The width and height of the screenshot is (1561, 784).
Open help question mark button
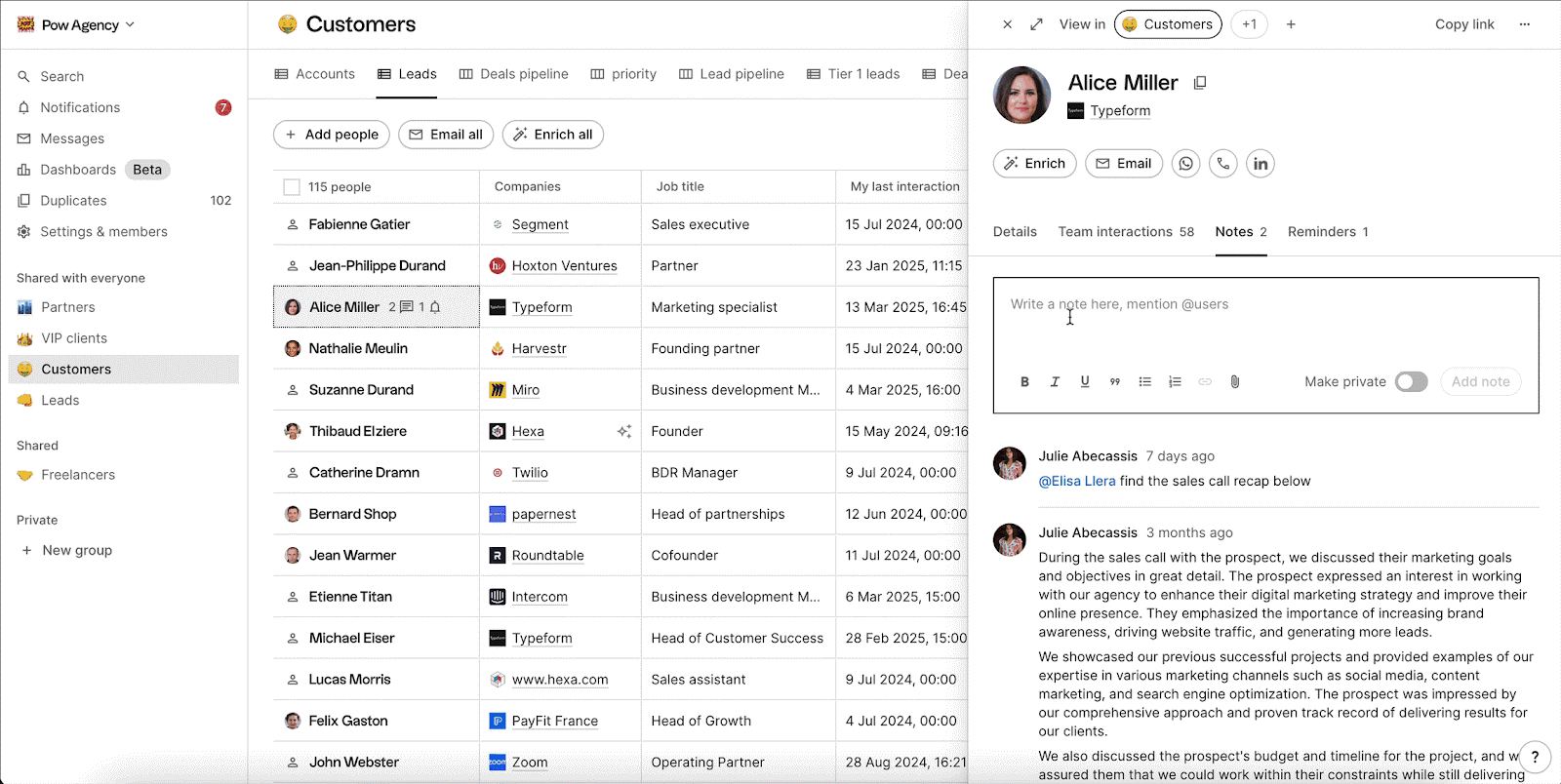pos(1535,757)
